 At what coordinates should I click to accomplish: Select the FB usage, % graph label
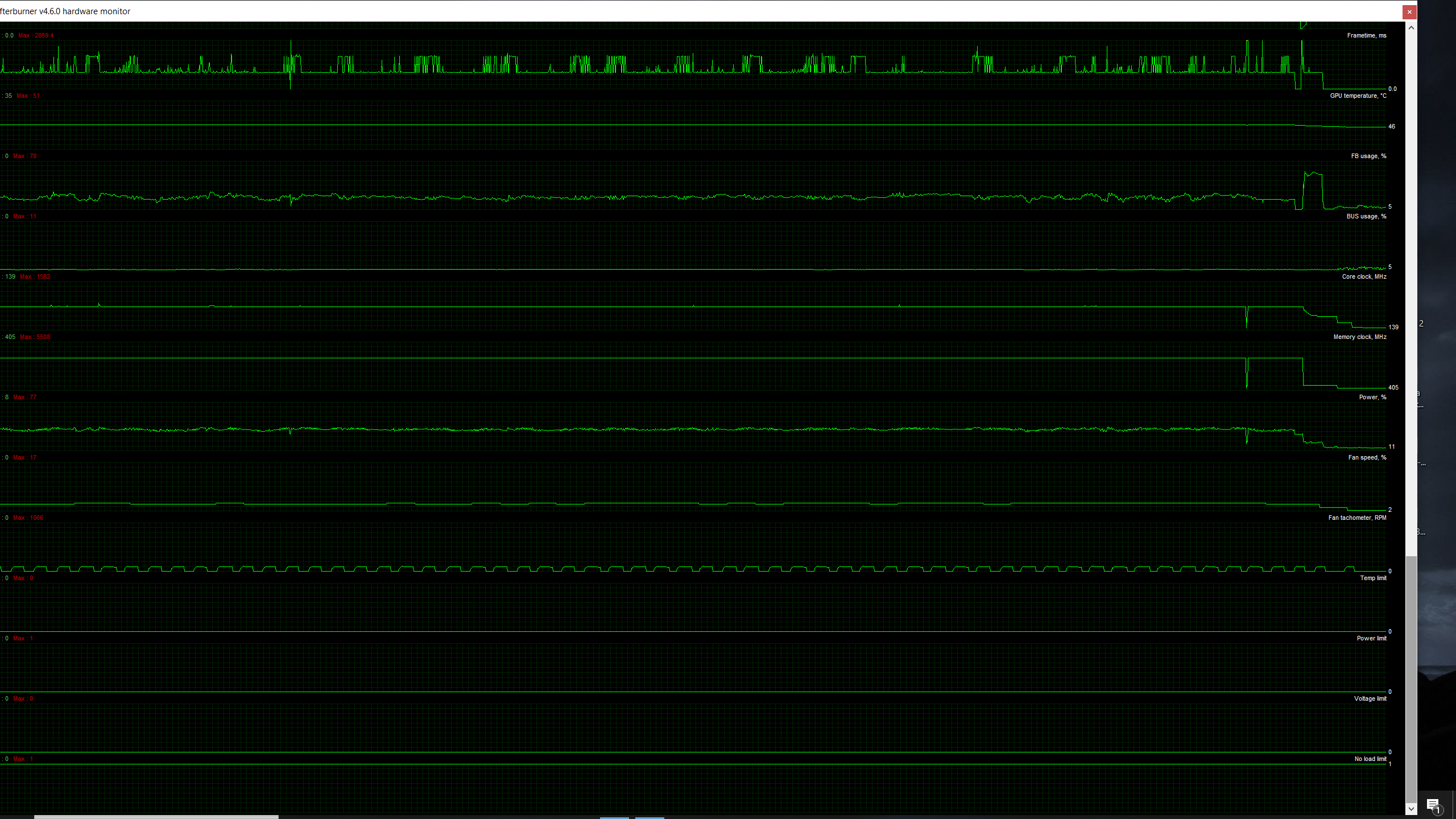coord(1368,156)
